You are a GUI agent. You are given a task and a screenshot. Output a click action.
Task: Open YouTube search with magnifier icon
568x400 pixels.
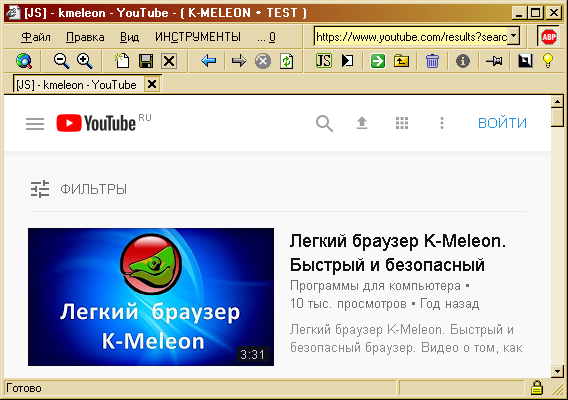point(324,124)
